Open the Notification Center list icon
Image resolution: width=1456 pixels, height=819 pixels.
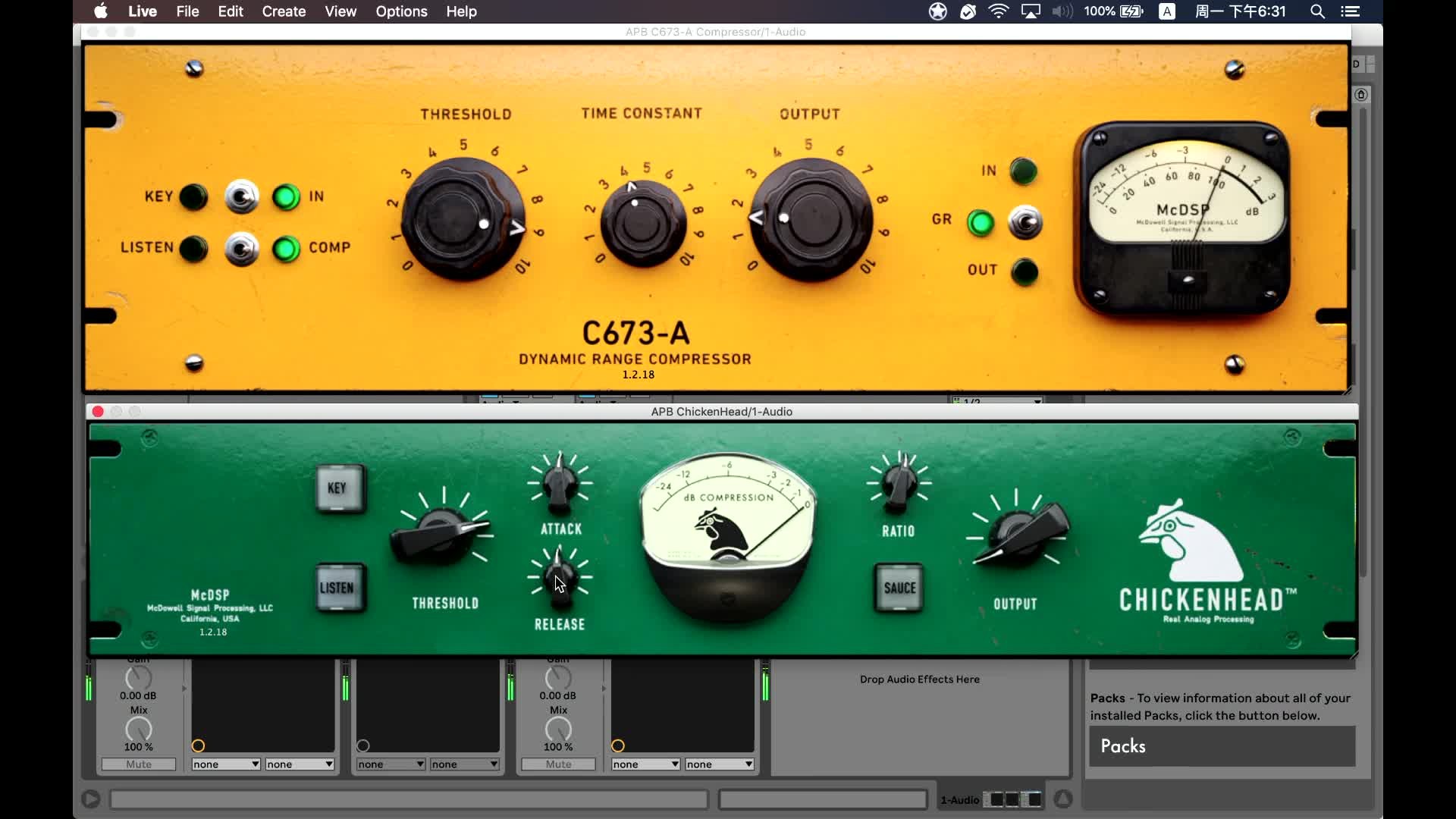pos(1351,11)
